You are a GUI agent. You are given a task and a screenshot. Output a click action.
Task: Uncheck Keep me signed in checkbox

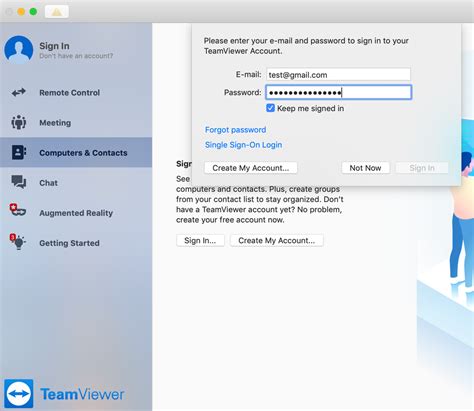pos(270,108)
